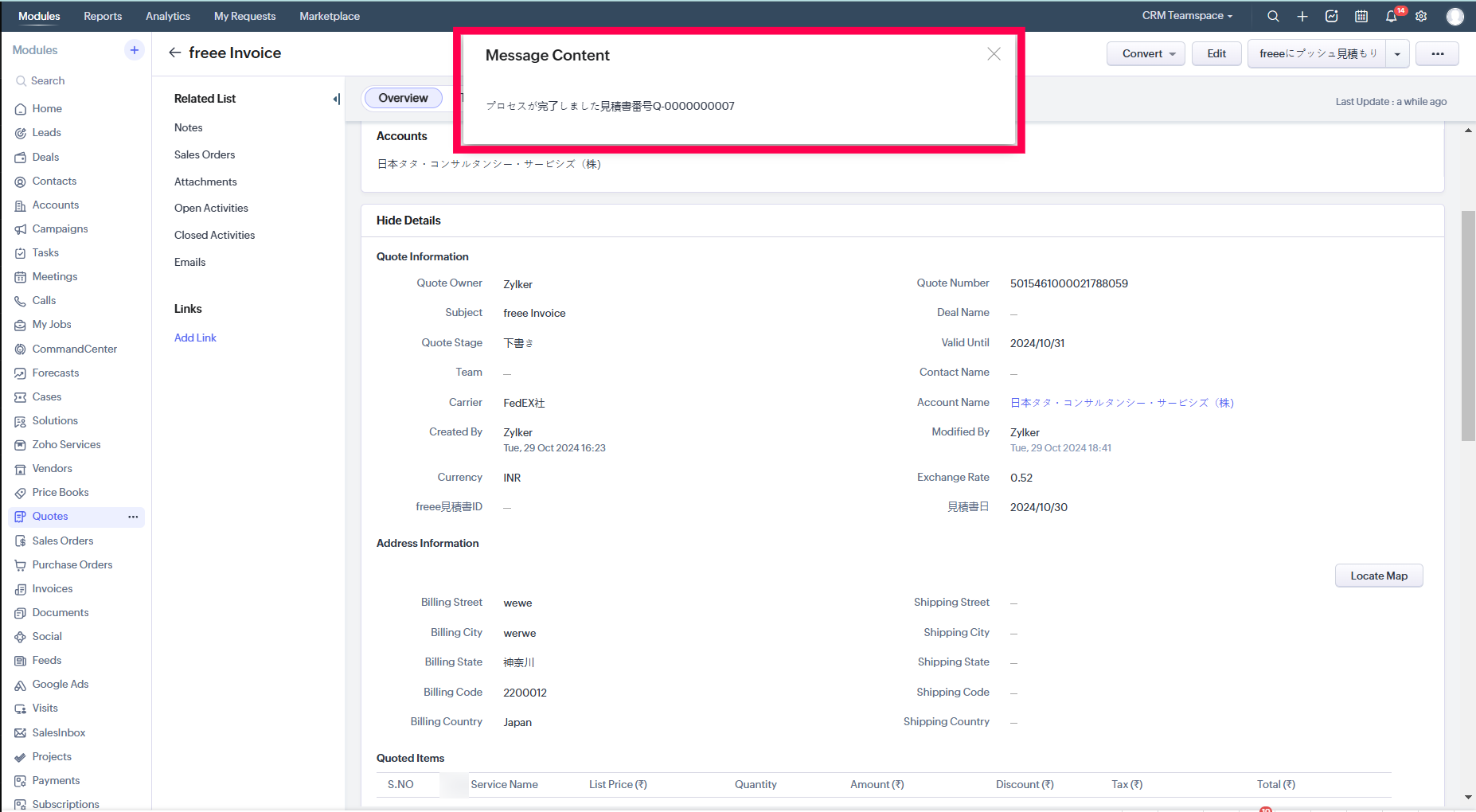This screenshot has width=1476, height=812.
Task: Click the back arrow beside freee Invoice
Action: click(x=175, y=53)
